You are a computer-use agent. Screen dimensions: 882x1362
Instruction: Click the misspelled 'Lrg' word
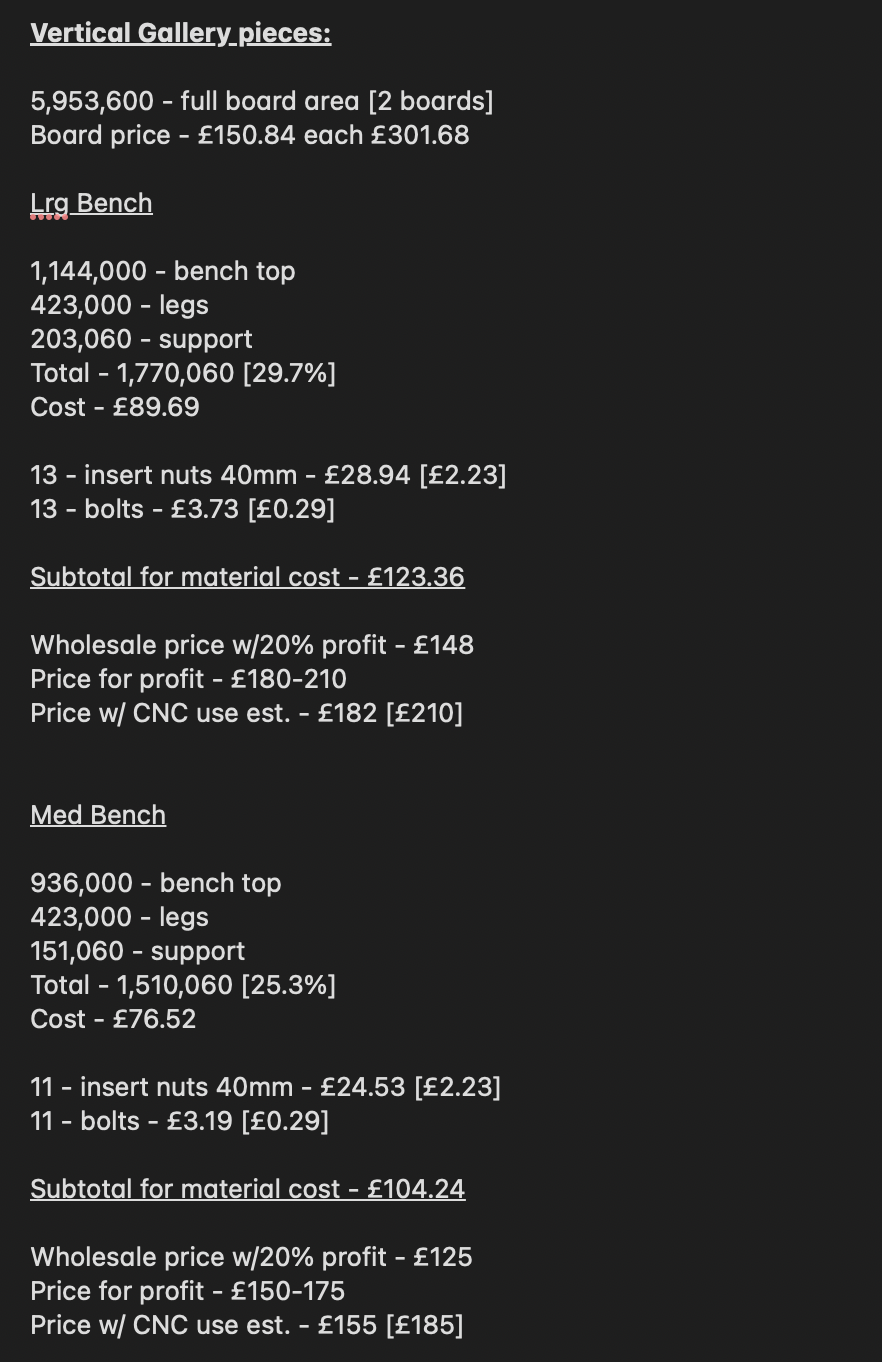(x=50, y=204)
